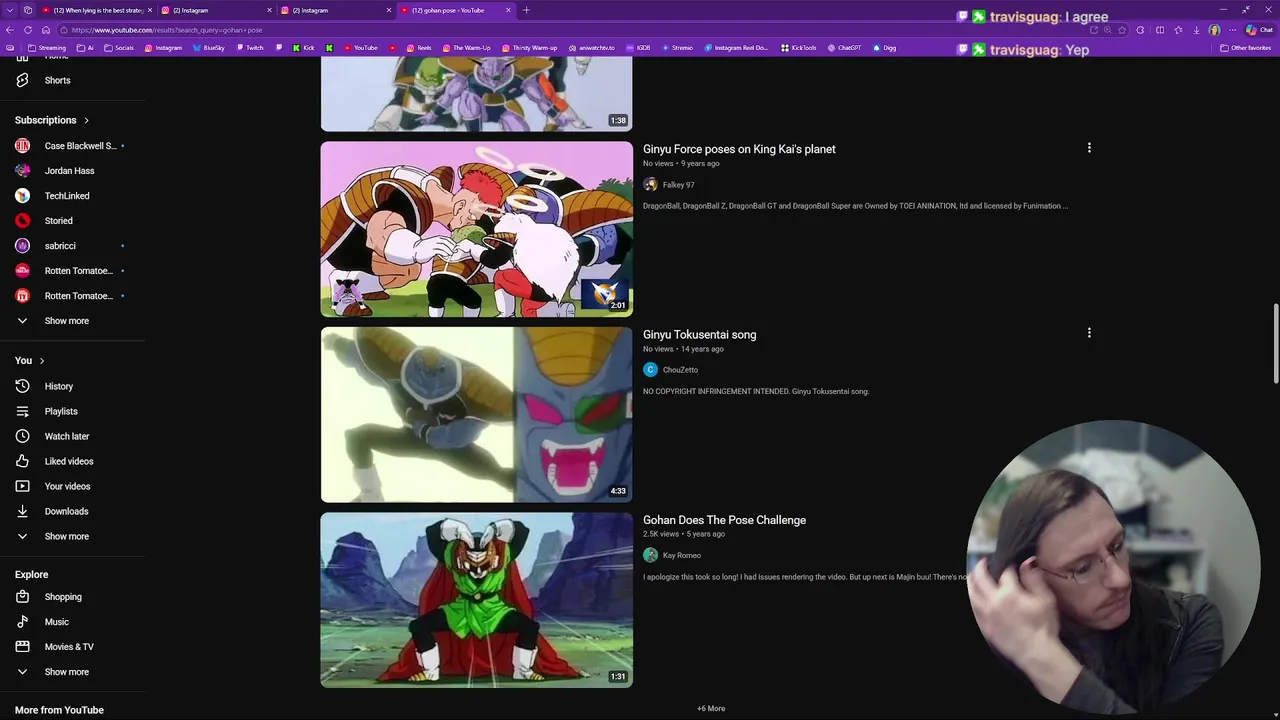Open more options for Ginyu Tokusentai song video

coord(1089,333)
